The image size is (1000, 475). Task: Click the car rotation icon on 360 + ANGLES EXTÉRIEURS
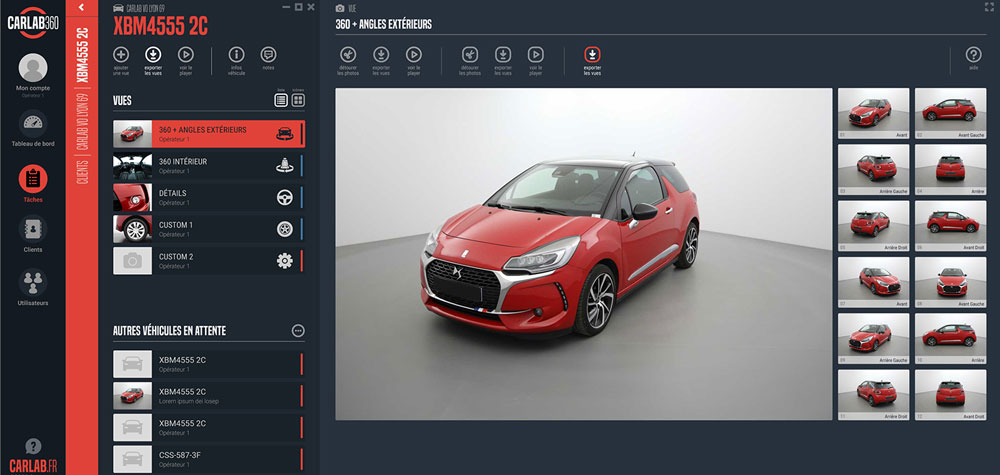pos(284,134)
